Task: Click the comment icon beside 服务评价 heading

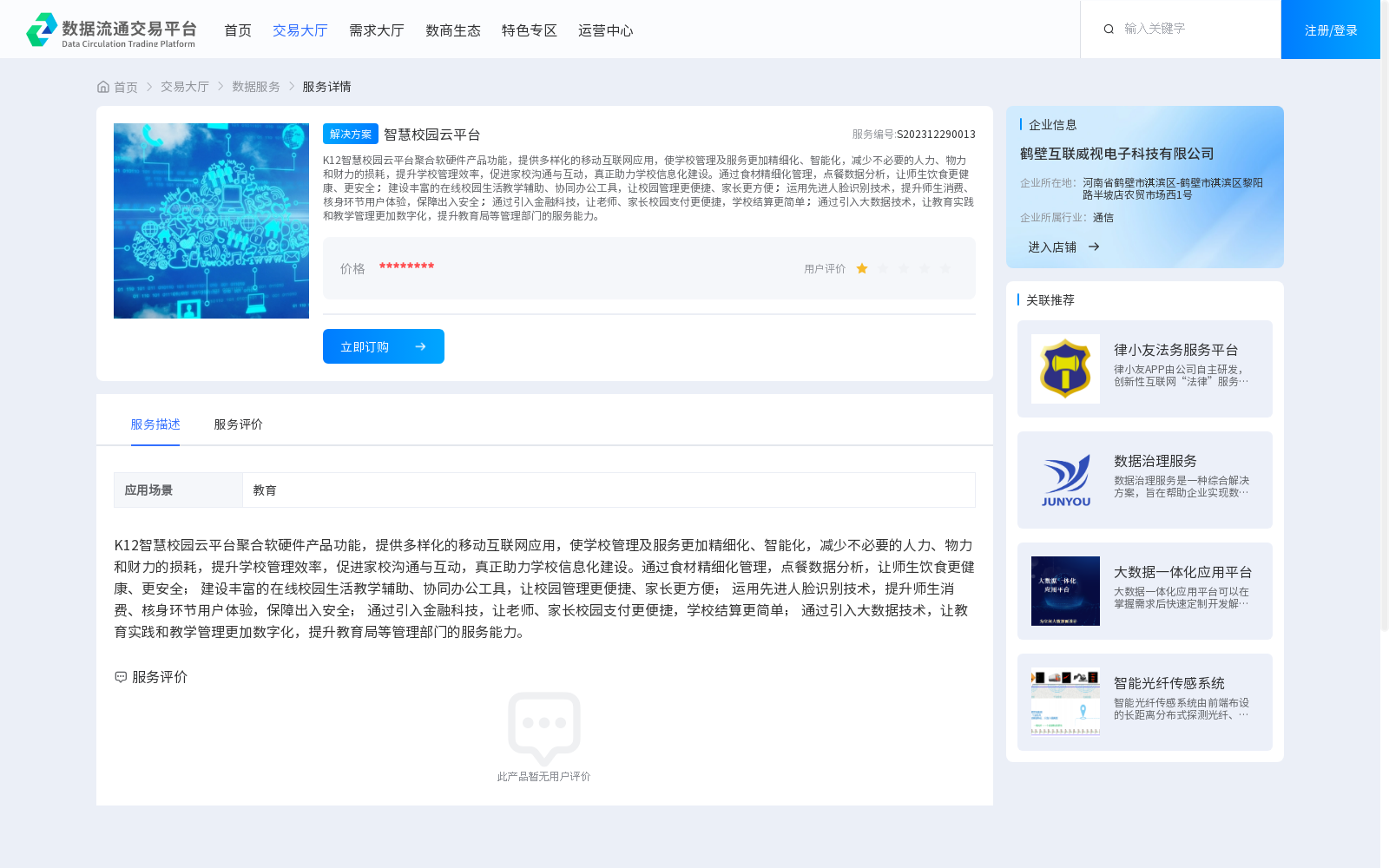Action: click(x=121, y=677)
